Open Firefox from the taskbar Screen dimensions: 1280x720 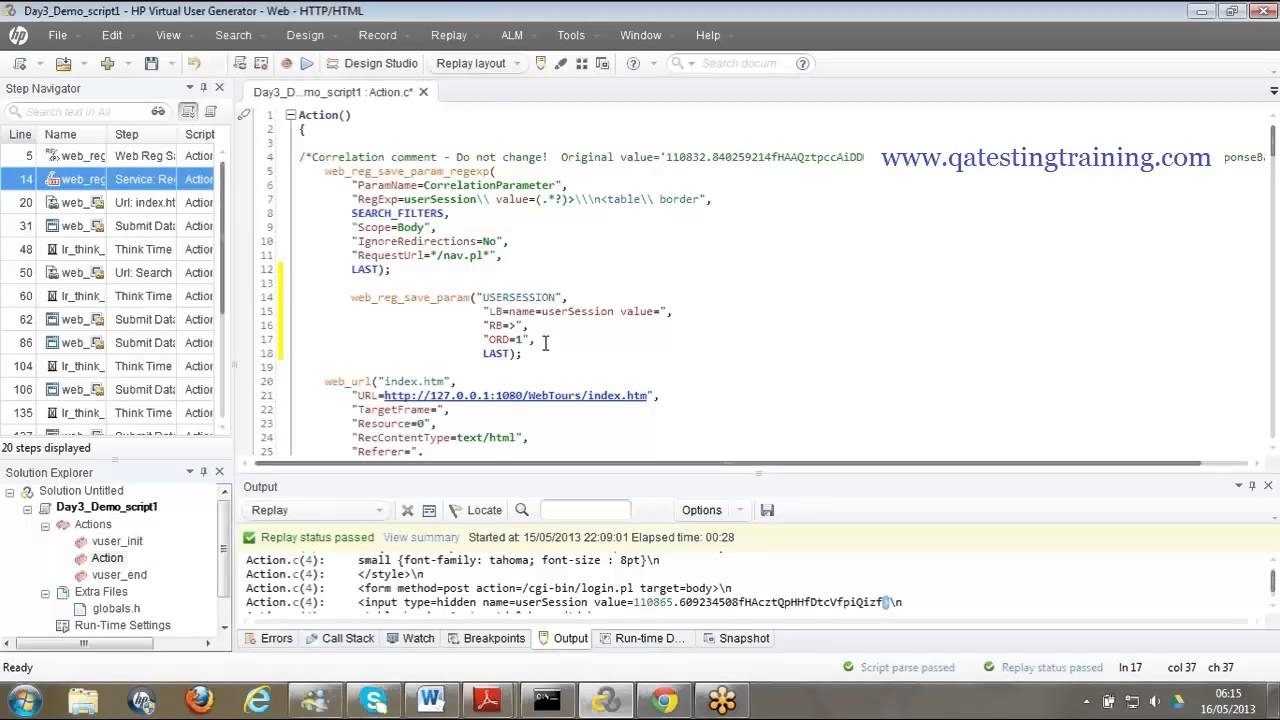pyautogui.click(x=199, y=699)
